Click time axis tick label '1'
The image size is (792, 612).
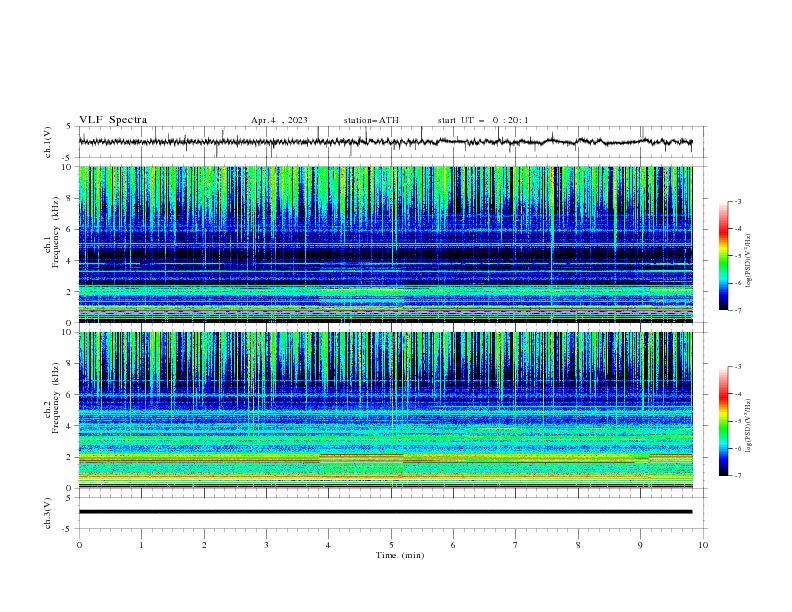tap(141, 545)
